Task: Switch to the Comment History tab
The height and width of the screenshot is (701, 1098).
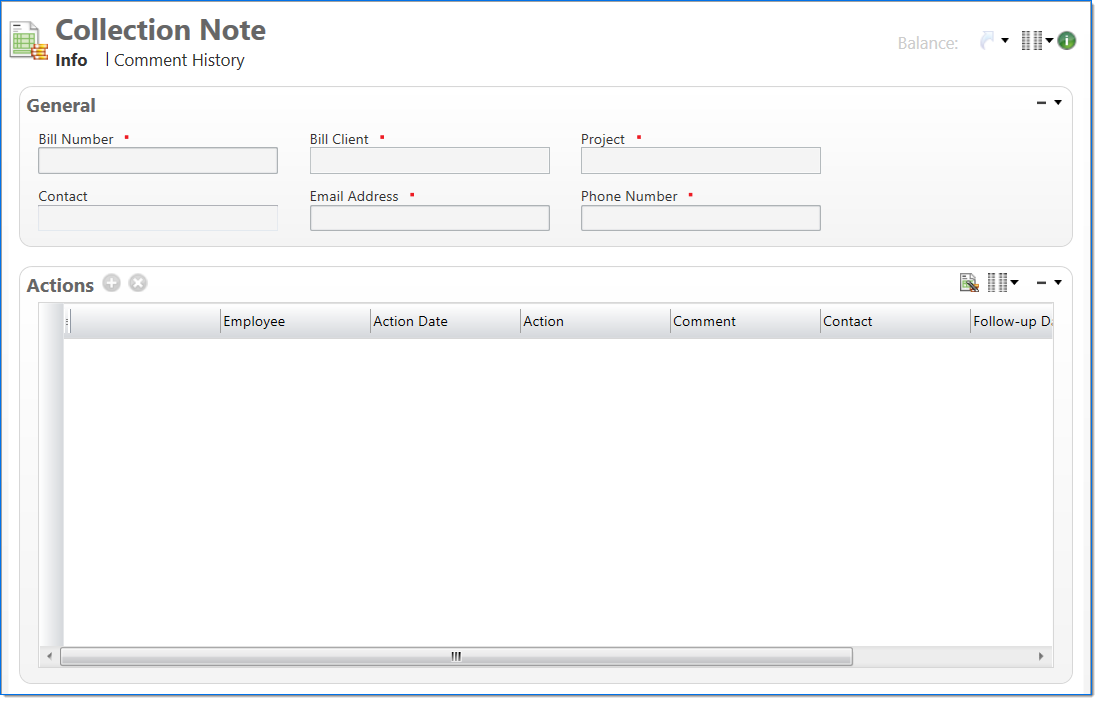Action: [x=179, y=60]
